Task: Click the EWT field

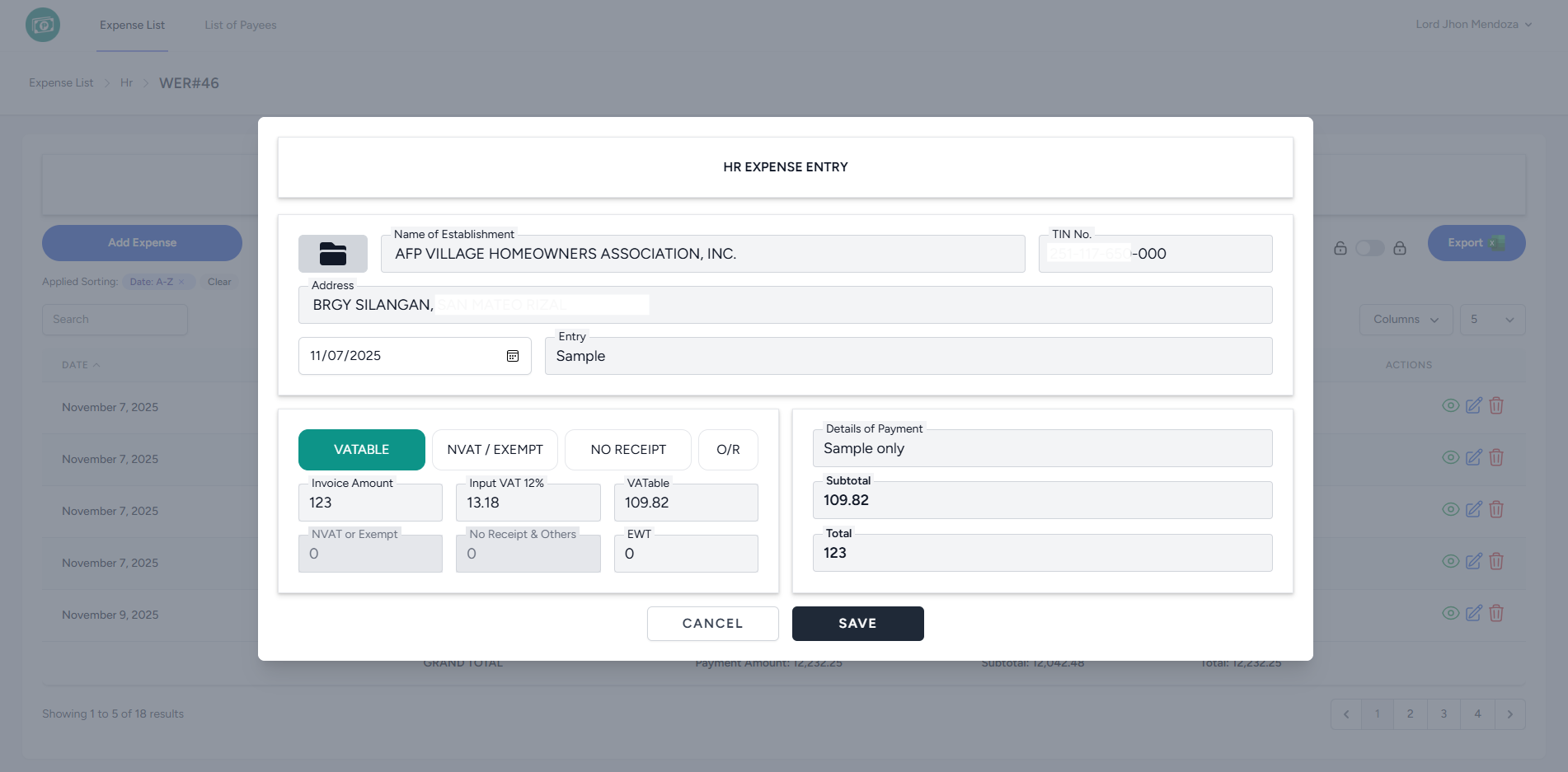Action: tap(686, 554)
